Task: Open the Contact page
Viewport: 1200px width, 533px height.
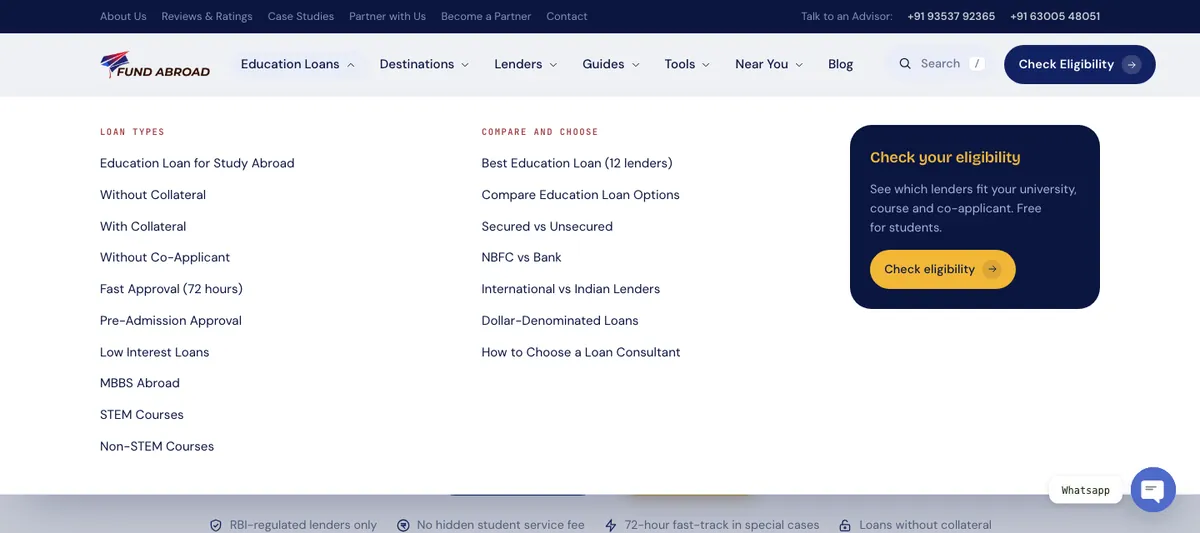Action: [567, 16]
